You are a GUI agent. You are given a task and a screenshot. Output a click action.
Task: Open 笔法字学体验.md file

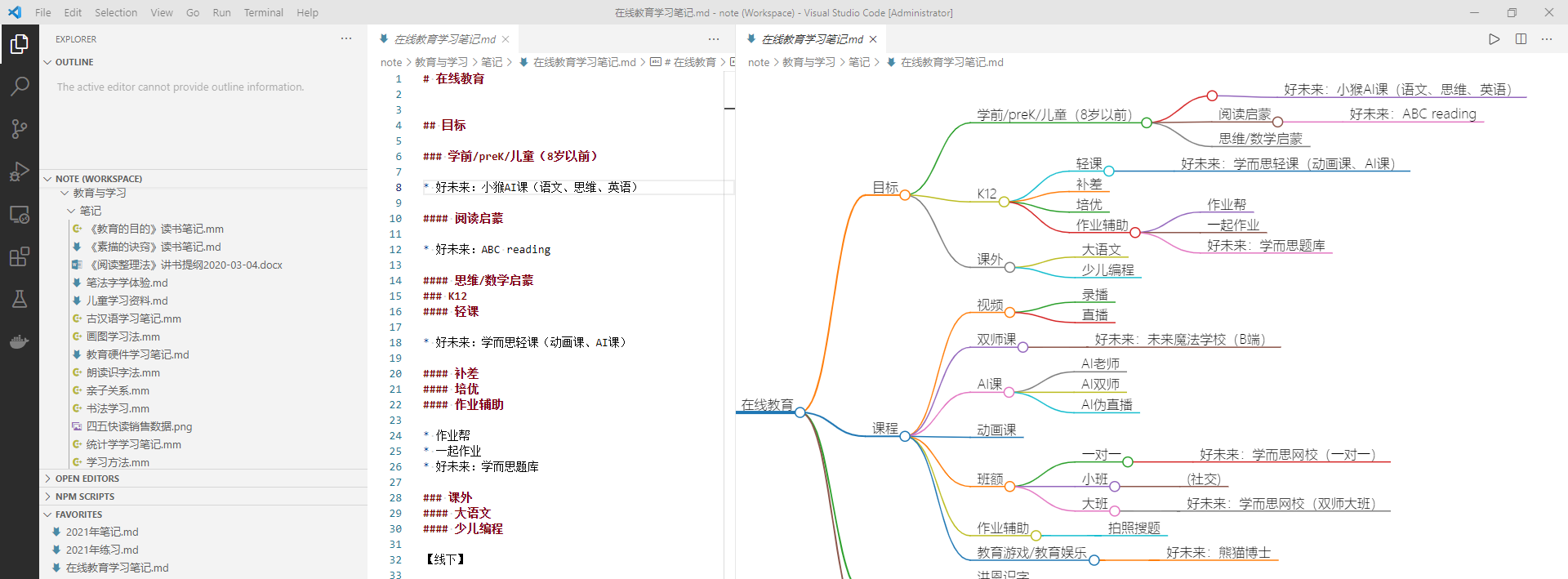coord(127,283)
